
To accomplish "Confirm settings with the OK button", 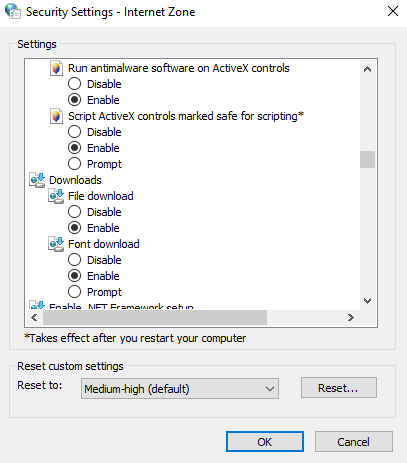I will (x=265, y=442).
